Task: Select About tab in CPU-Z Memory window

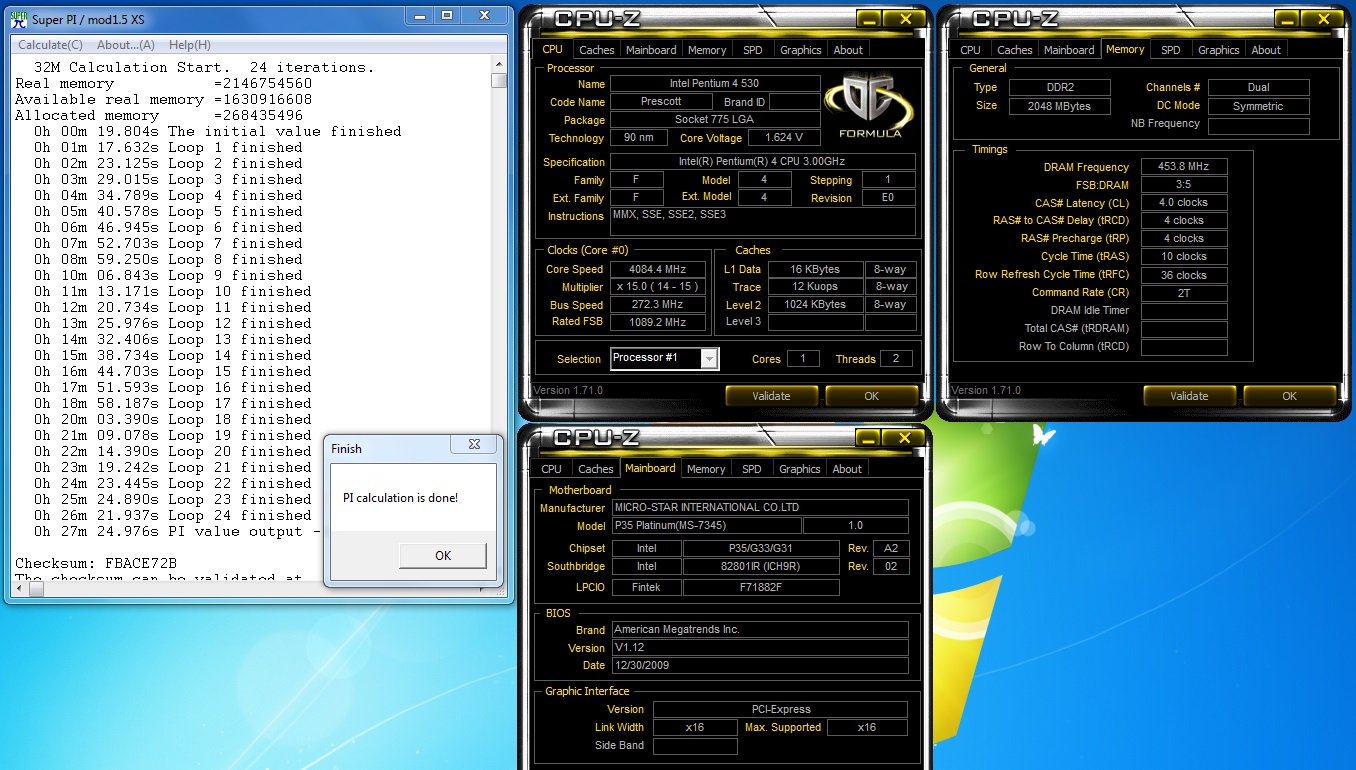Action: [1266, 50]
